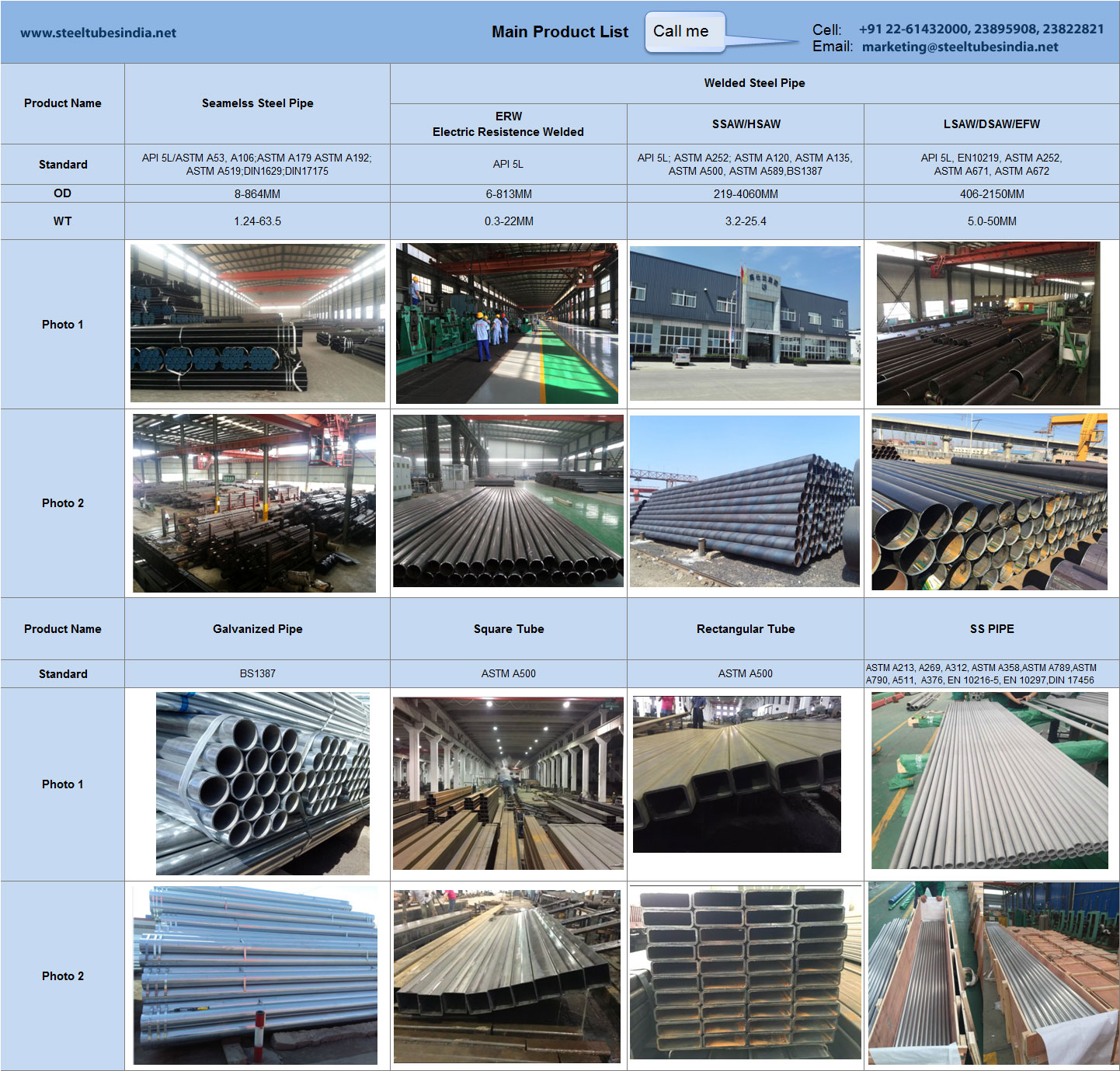This screenshot has width=1120, height=1071.
Task: Open square tube warehouse Photo 1
Action: [x=508, y=784]
